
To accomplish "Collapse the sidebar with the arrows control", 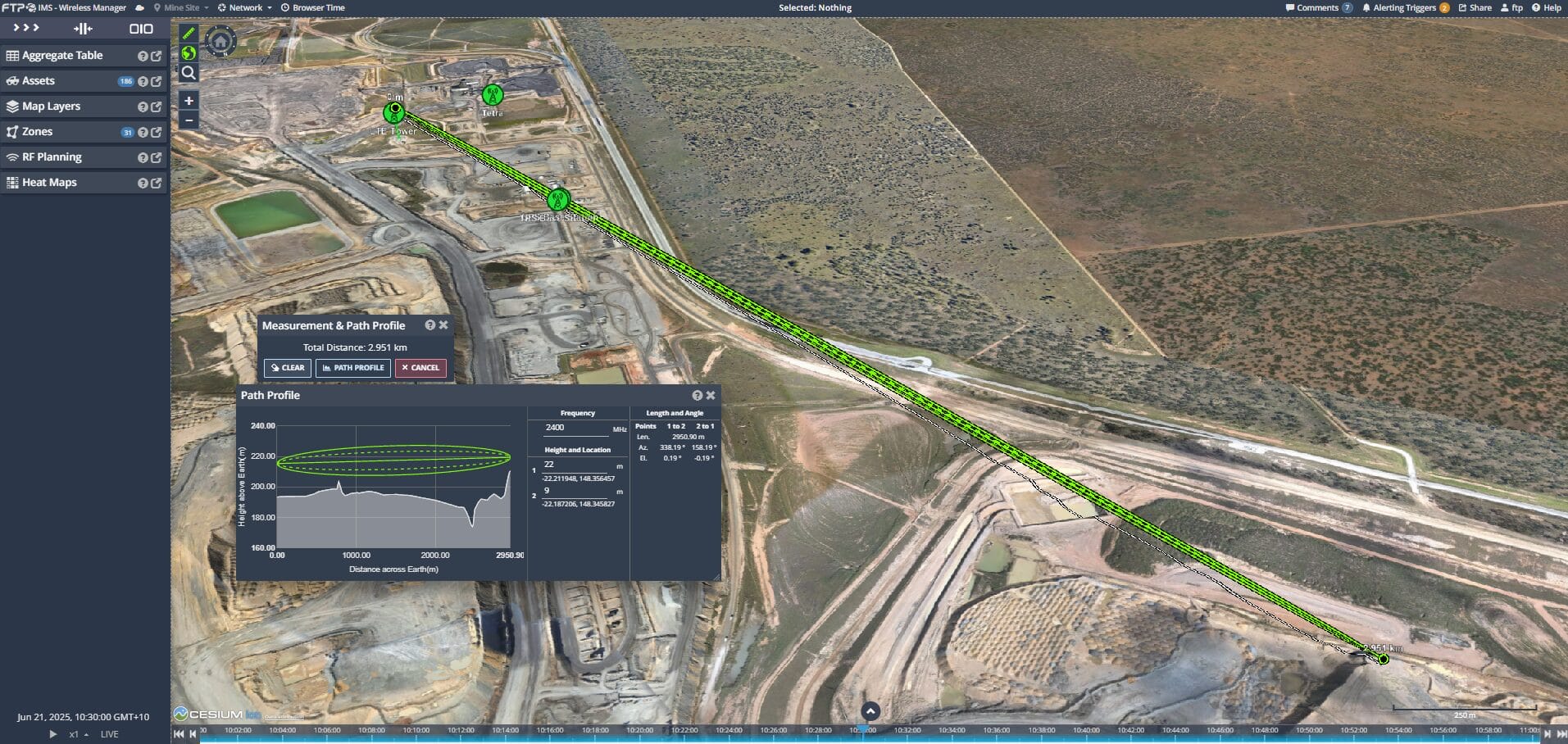I will pos(25,26).
